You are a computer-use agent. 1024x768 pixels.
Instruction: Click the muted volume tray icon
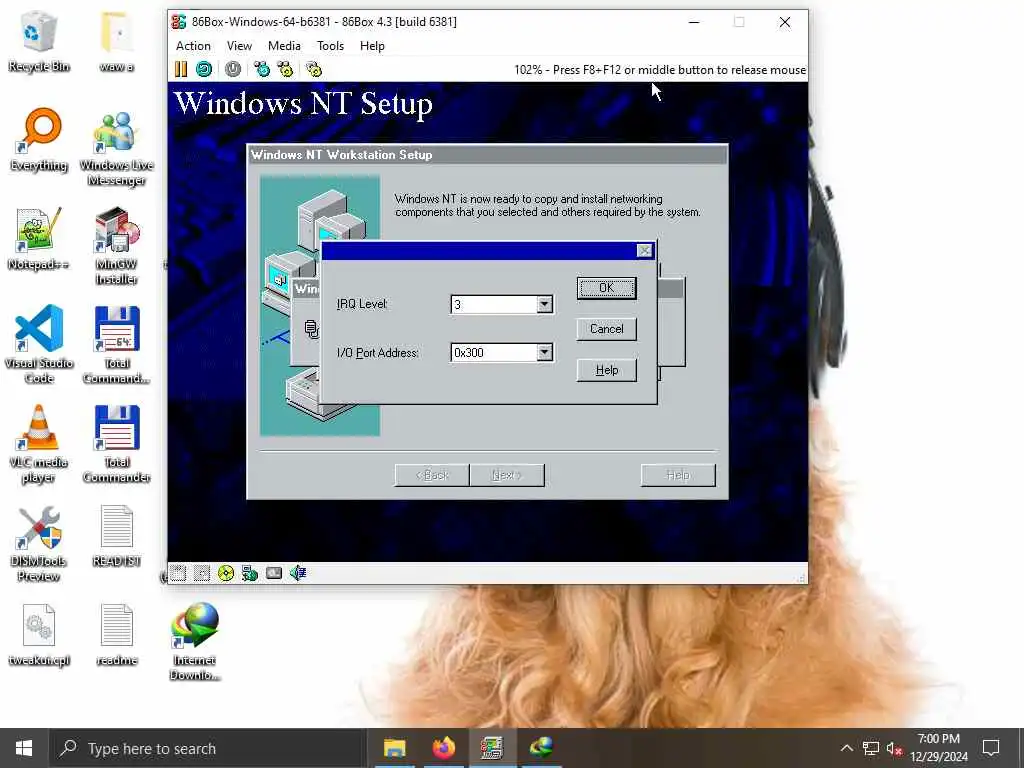pyautogui.click(x=894, y=748)
